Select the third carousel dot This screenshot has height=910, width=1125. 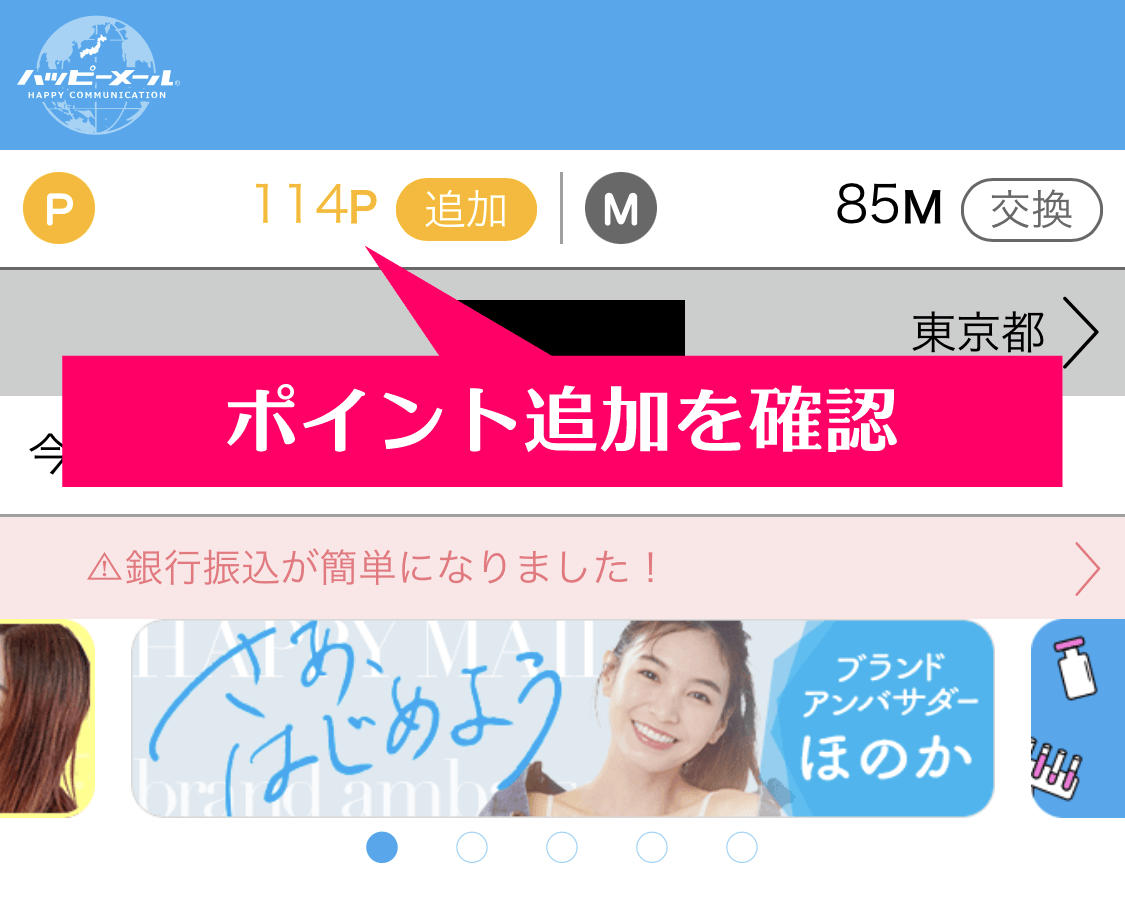click(562, 848)
